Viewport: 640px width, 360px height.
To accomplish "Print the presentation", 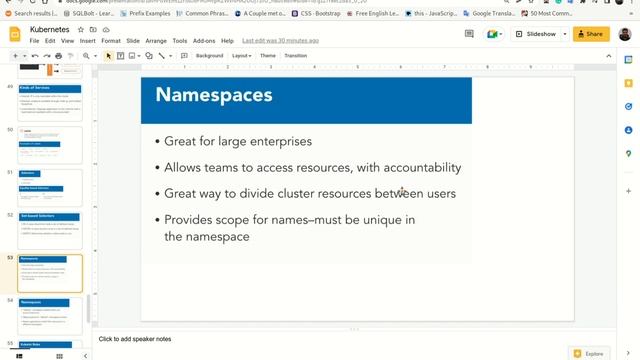I will tap(58, 56).
